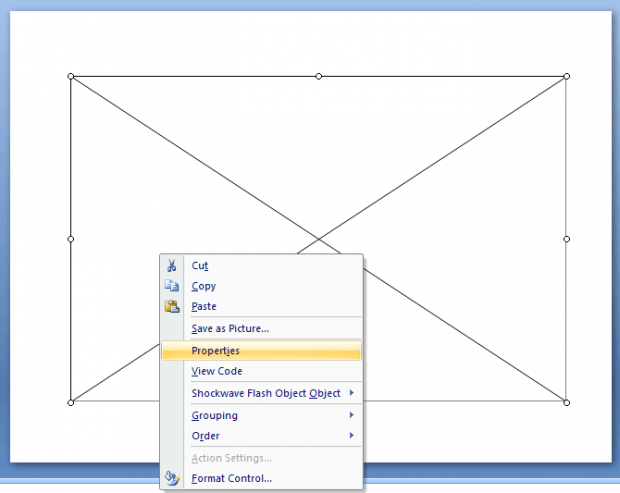
Task: Expand the Grouping submenu arrow
Action: coord(352,415)
